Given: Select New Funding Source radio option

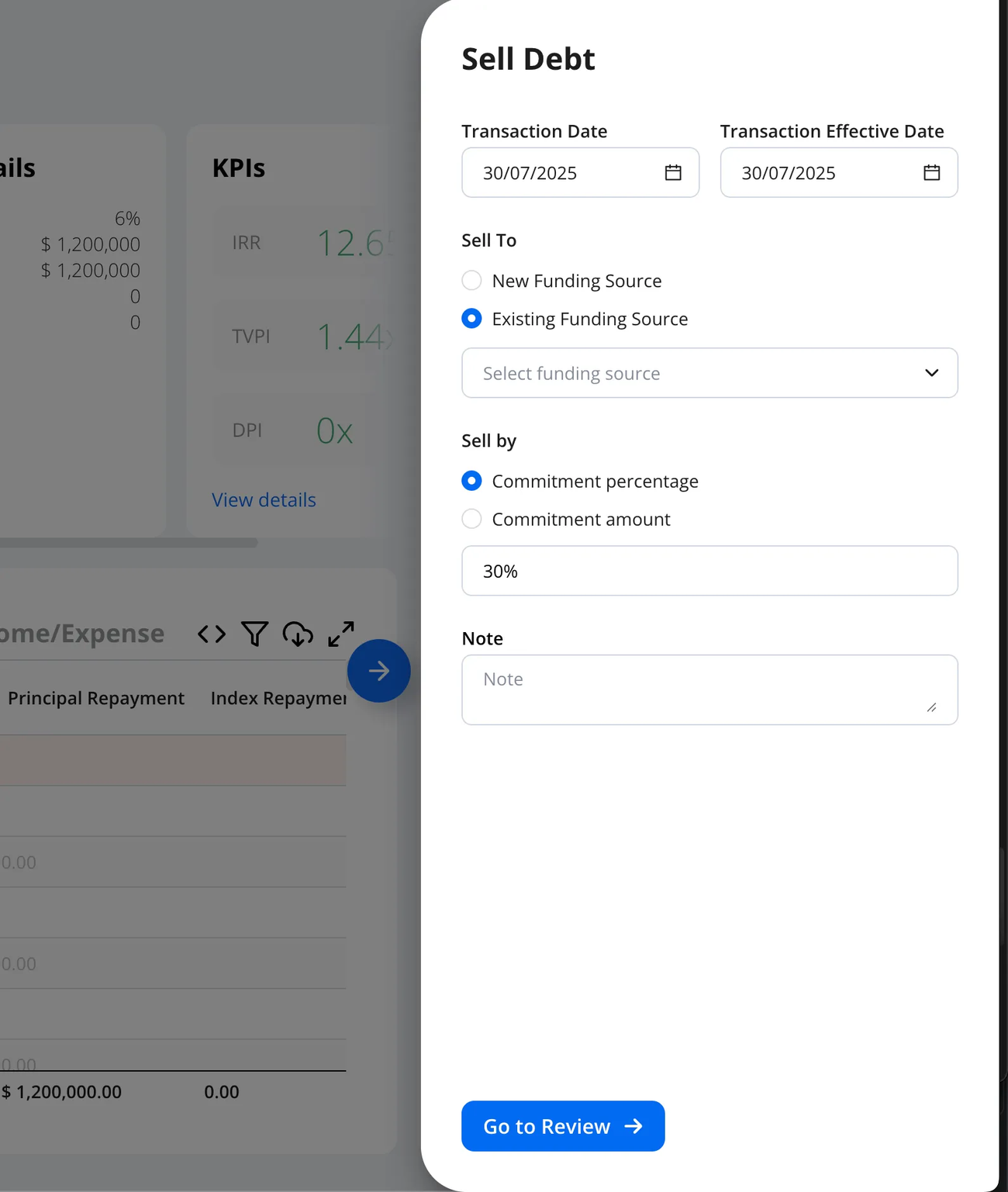Looking at the screenshot, I should [471, 280].
